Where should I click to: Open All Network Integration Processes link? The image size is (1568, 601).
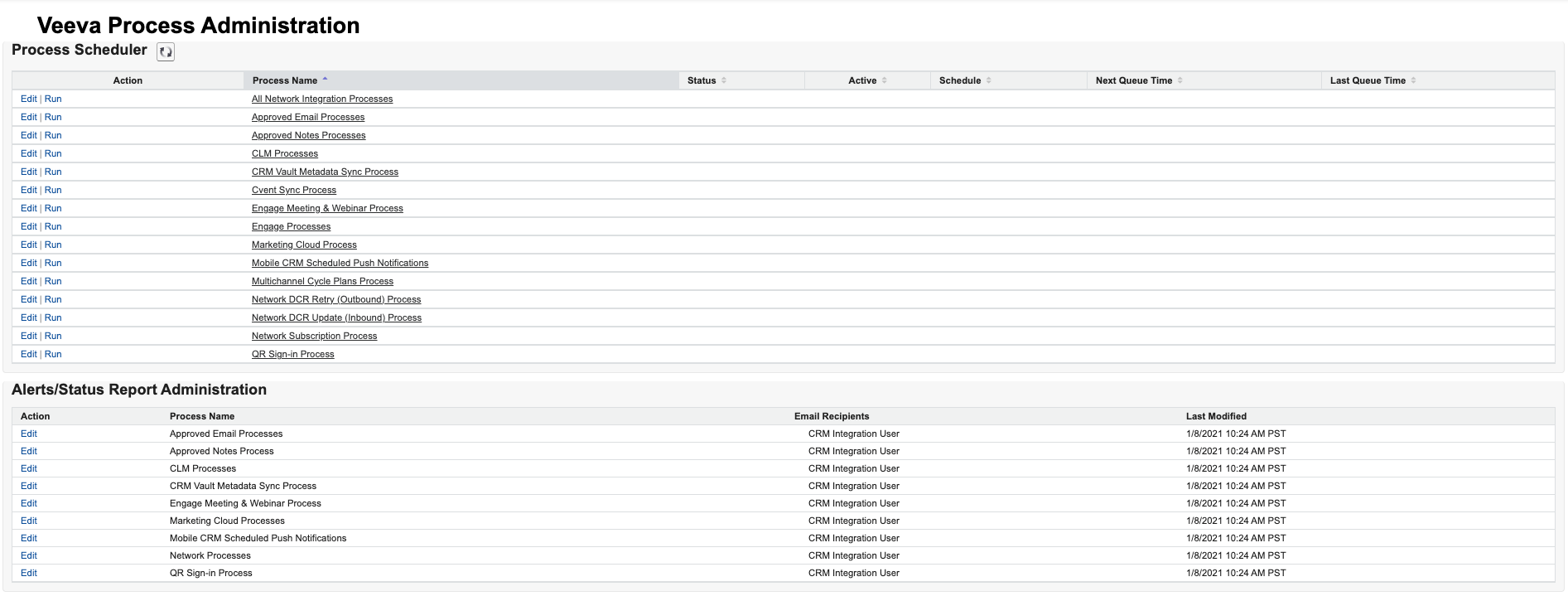coord(321,99)
